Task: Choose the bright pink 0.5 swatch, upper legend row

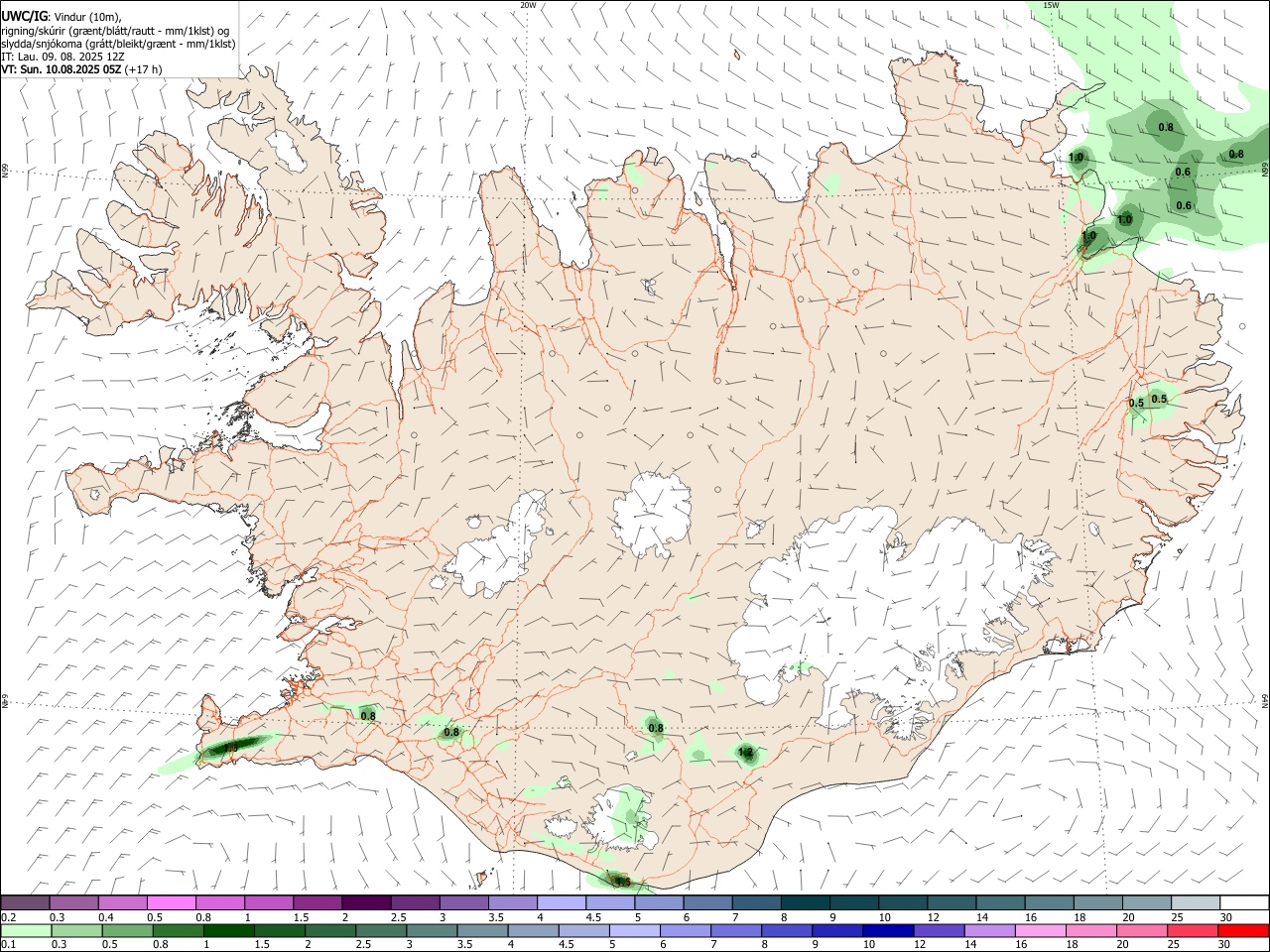Action: [x=172, y=902]
